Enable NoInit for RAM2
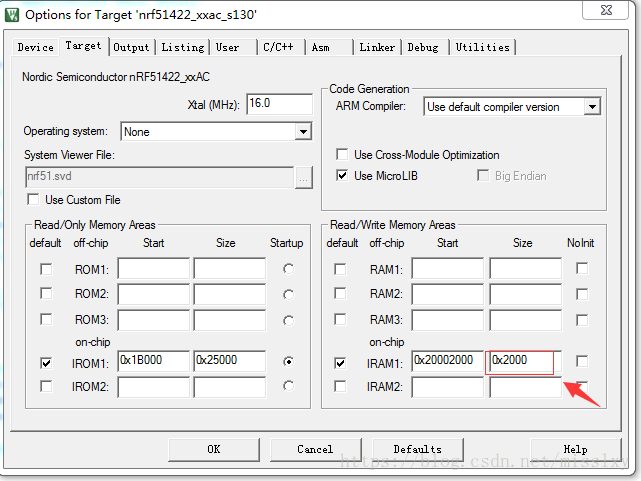This screenshot has width=641, height=481. tap(582, 294)
